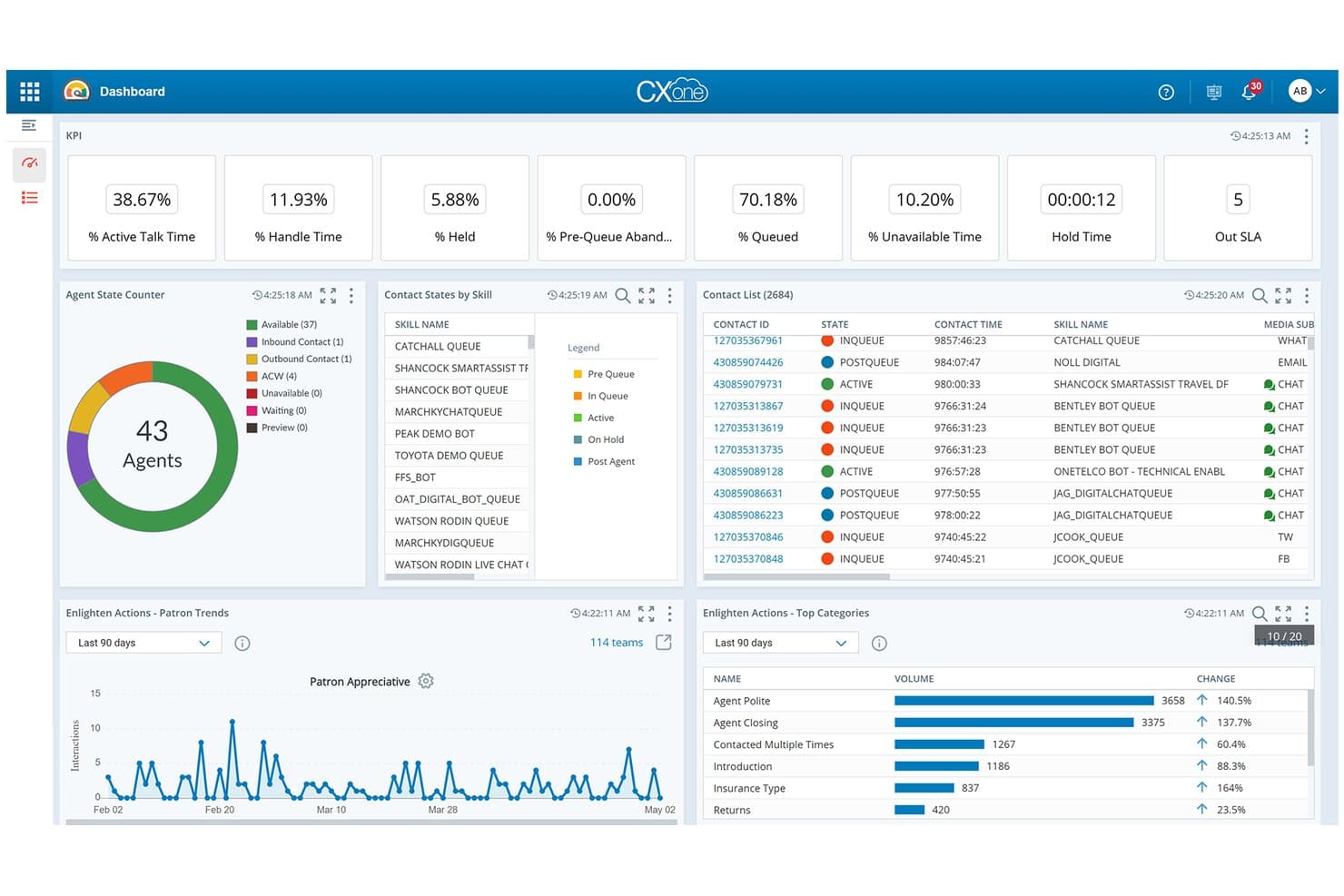Sort by CHANGE column header
The width and height of the screenshot is (1344, 896).
(x=1216, y=678)
